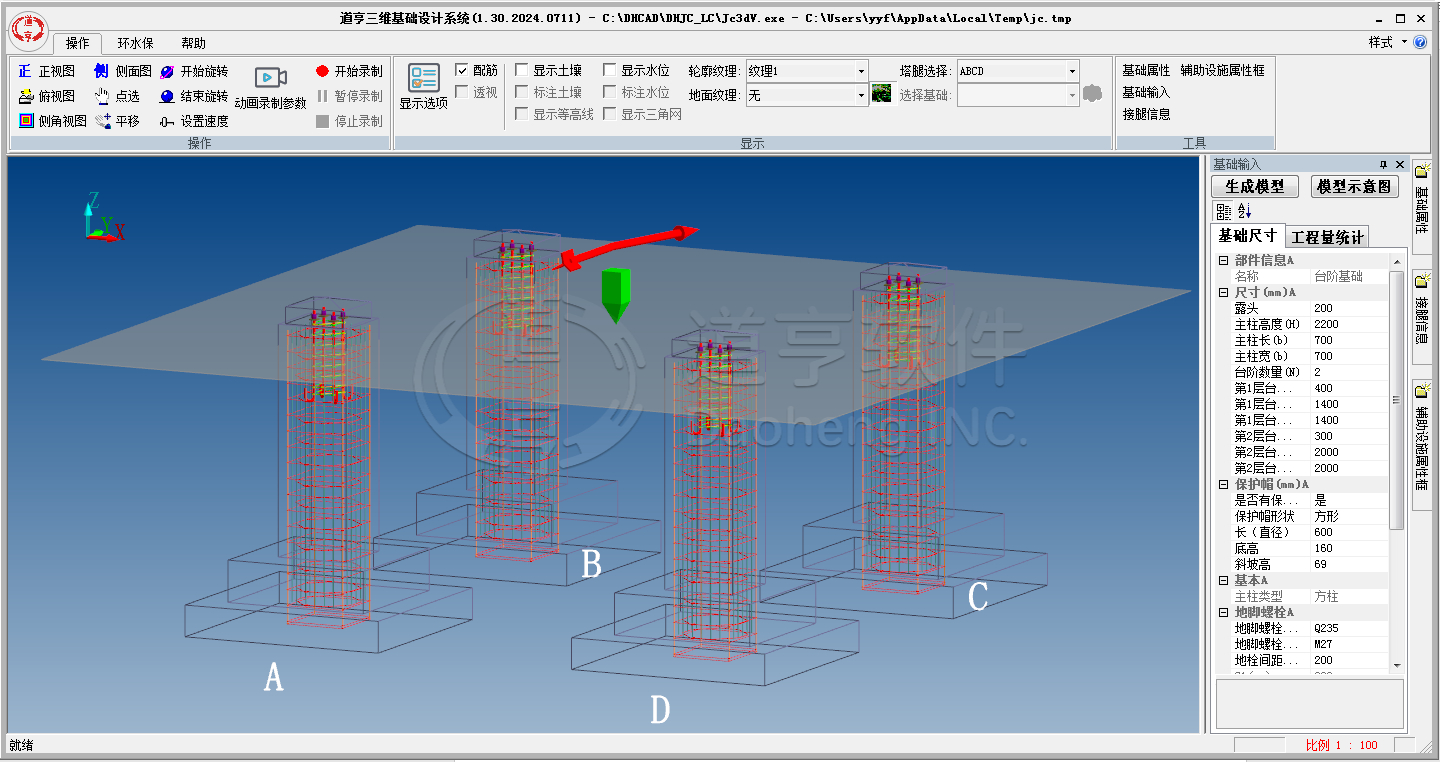Switch to top view (俯视图)
1440x762 pixels.
(46, 96)
